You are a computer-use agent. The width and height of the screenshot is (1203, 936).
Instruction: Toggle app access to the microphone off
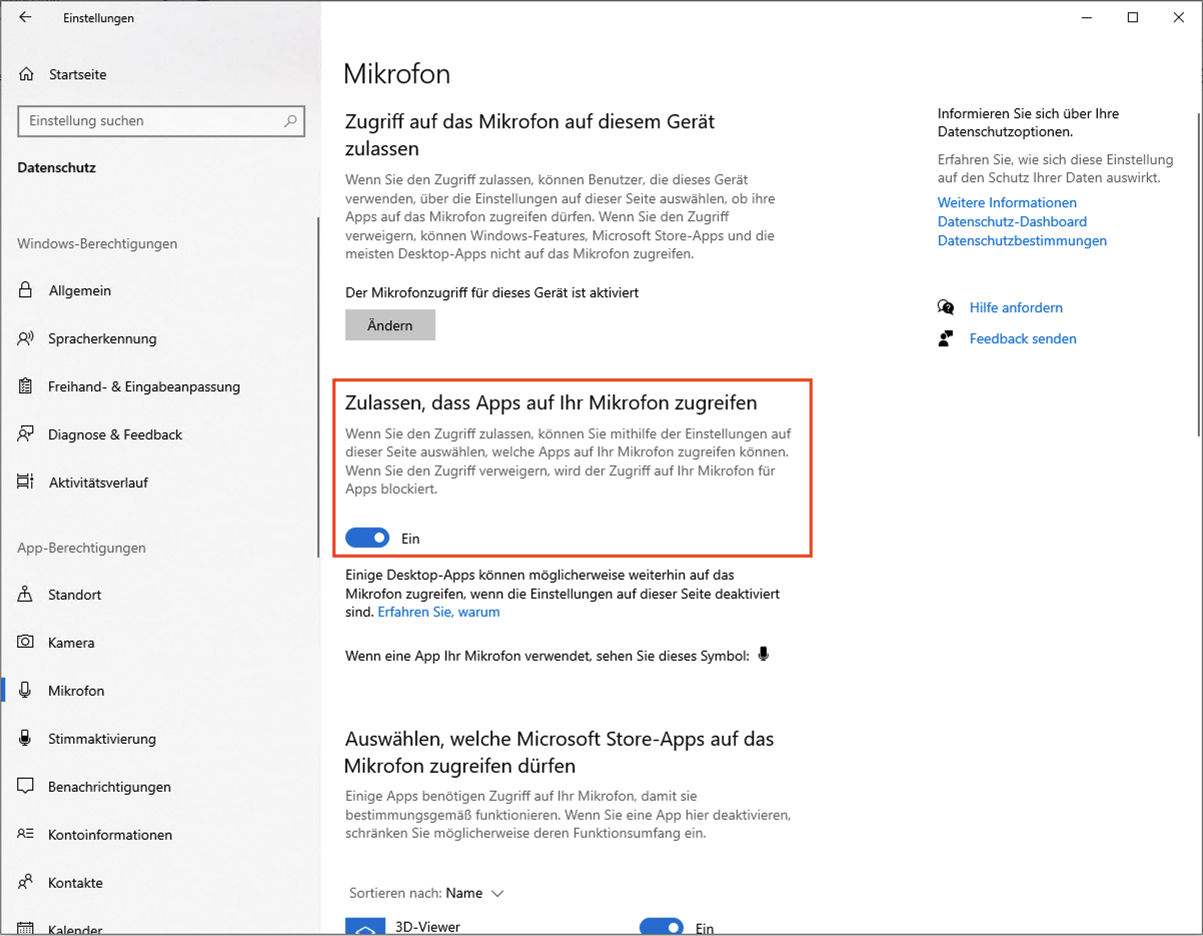[x=367, y=537]
